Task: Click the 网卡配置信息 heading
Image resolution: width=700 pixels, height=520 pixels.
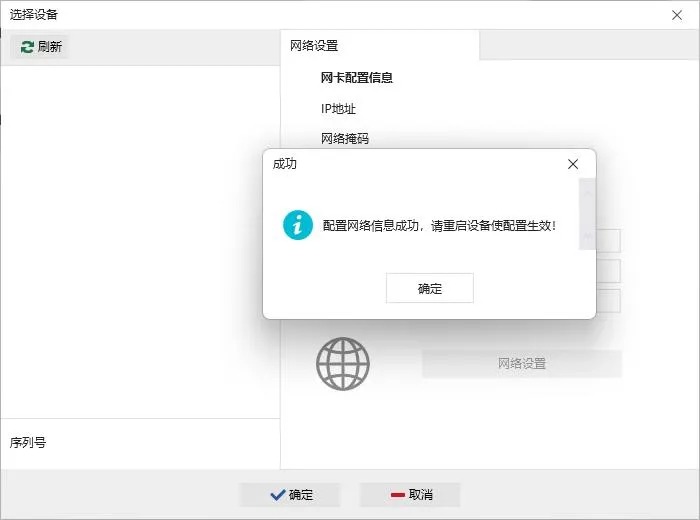Action: pyautogui.click(x=357, y=78)
